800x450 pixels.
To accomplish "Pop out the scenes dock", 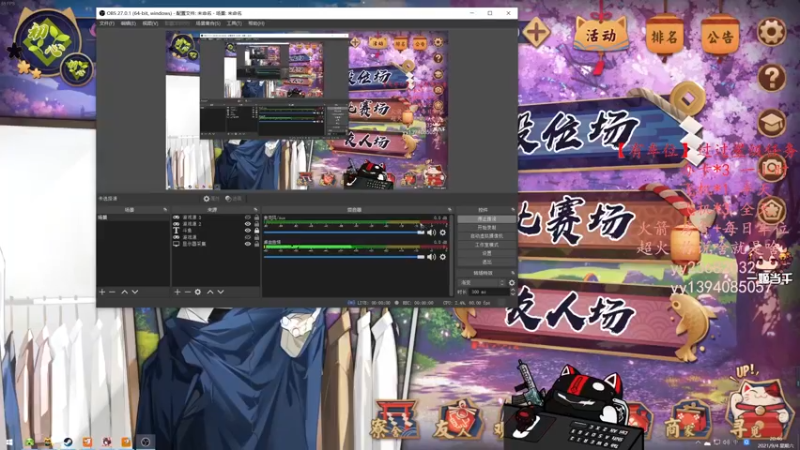I will [165, 210].
